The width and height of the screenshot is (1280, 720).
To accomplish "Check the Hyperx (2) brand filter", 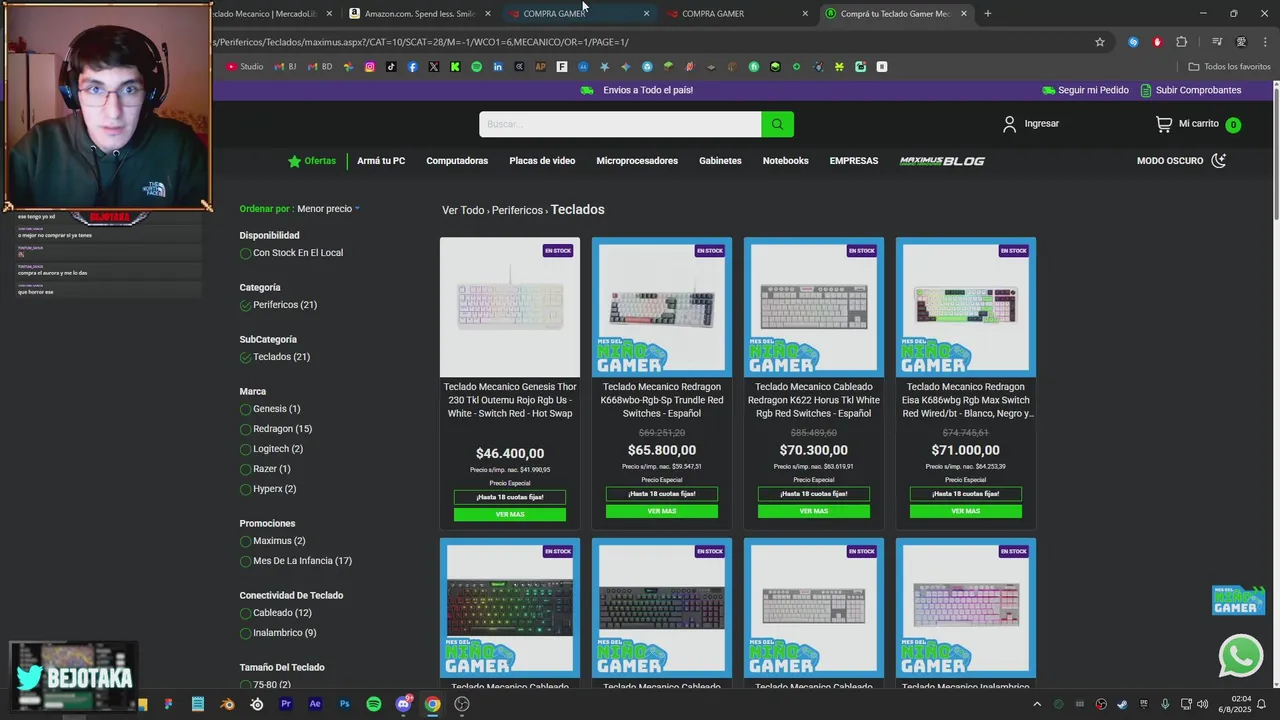I will coord(245,489).
